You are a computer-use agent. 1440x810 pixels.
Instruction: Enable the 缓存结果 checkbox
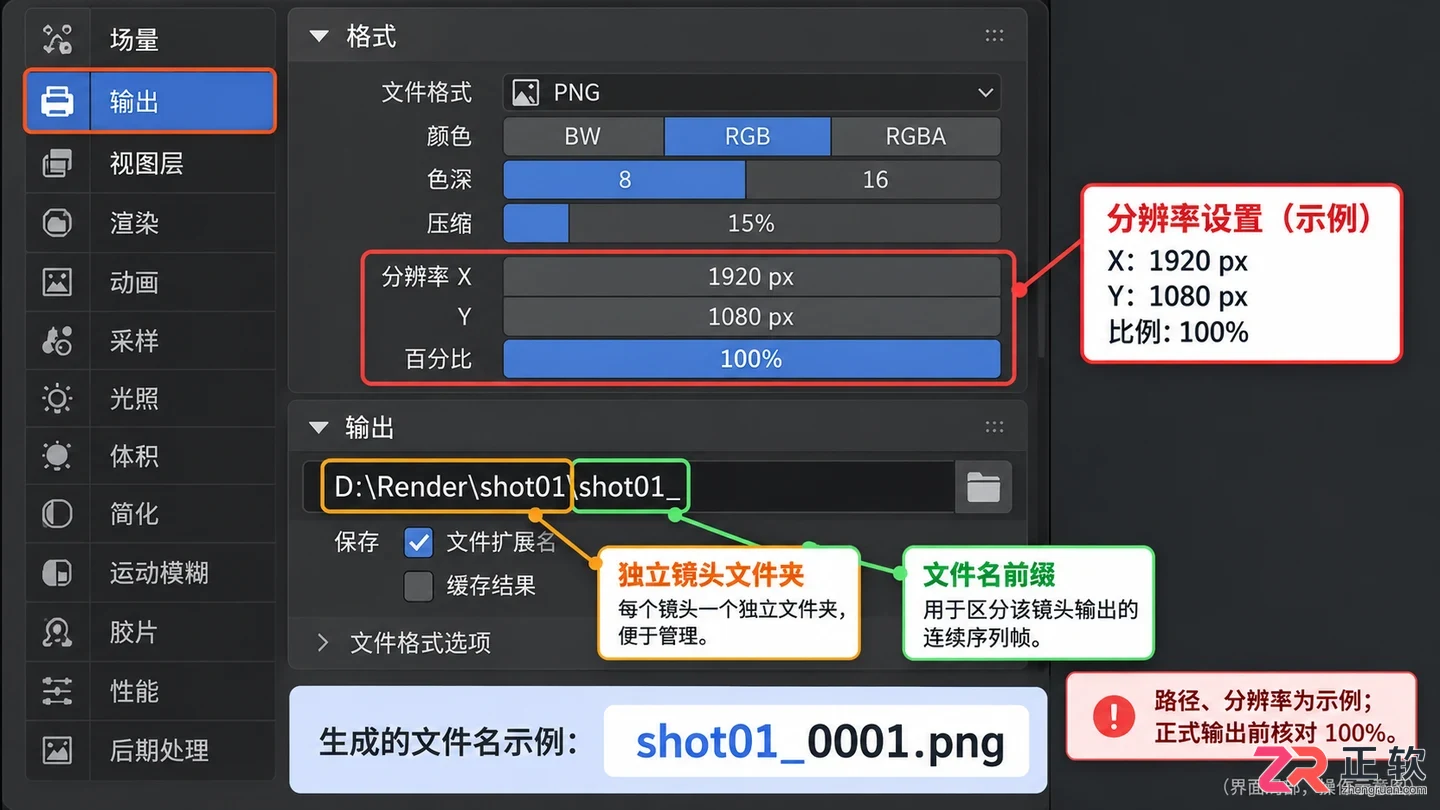(x=418, y=586)
